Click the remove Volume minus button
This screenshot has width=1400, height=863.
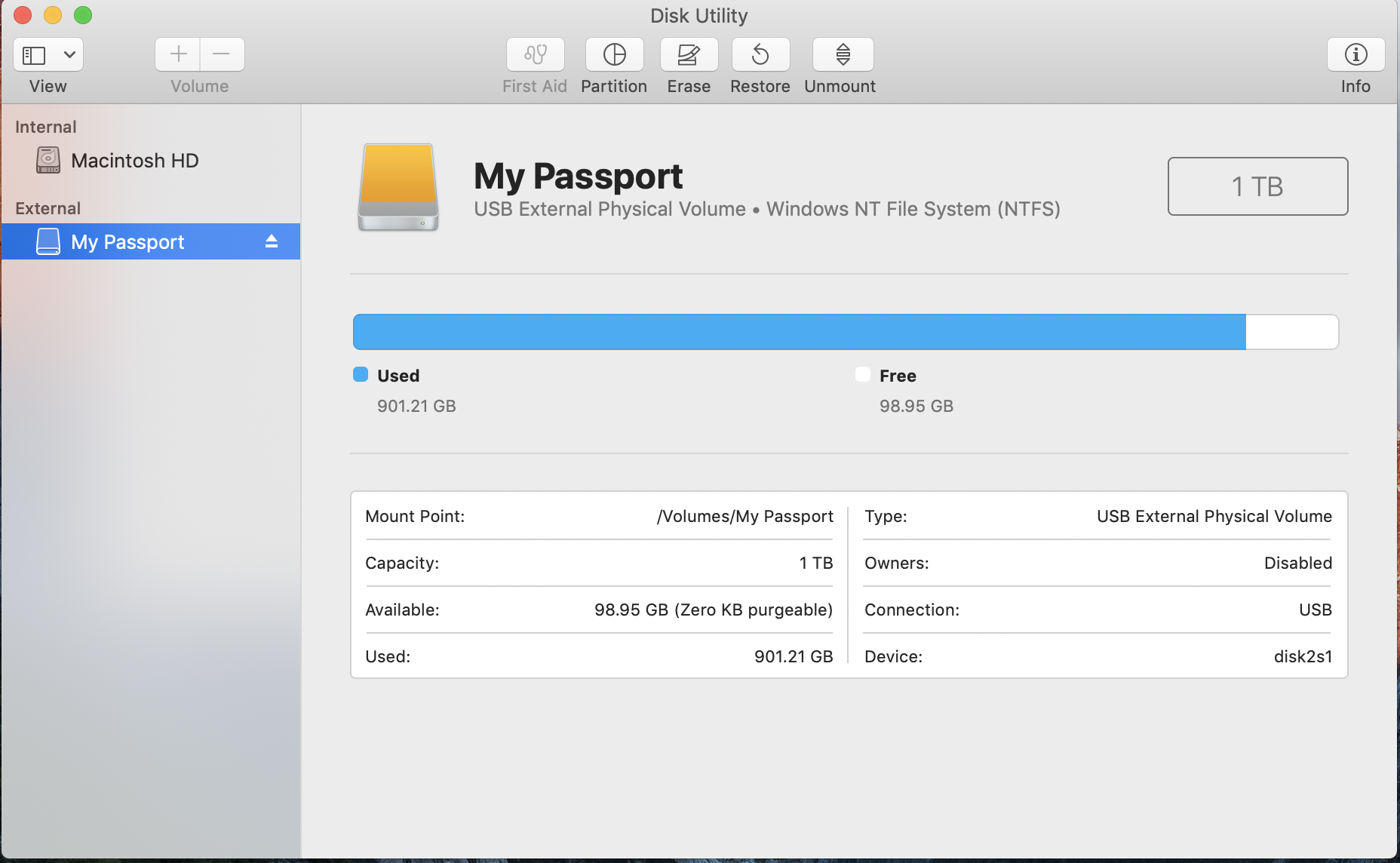tap(222, 54)
